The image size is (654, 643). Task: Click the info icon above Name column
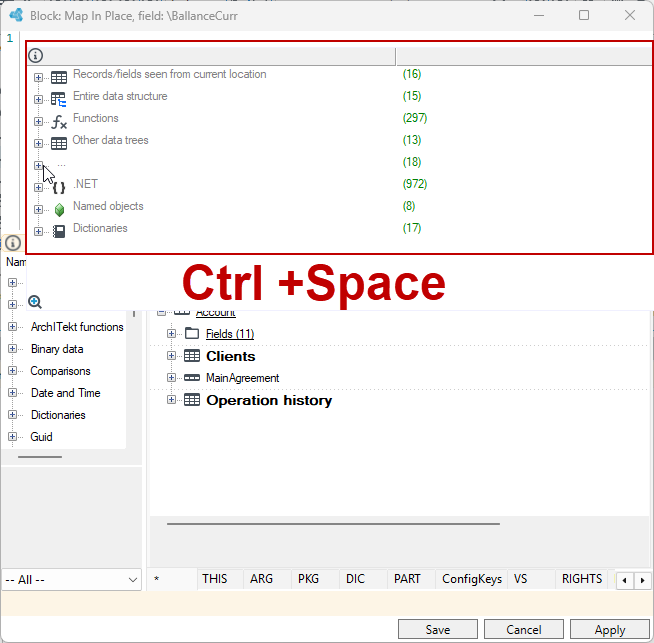click(x=13, y=243)
